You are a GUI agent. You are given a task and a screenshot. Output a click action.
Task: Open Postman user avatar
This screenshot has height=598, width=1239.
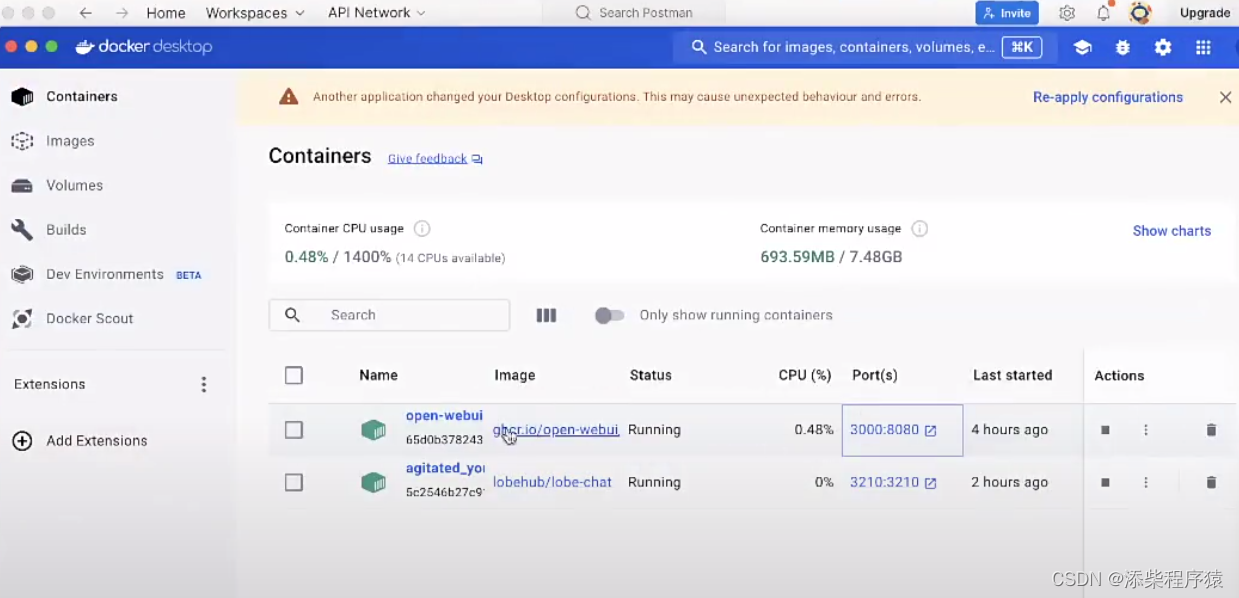1140,13
